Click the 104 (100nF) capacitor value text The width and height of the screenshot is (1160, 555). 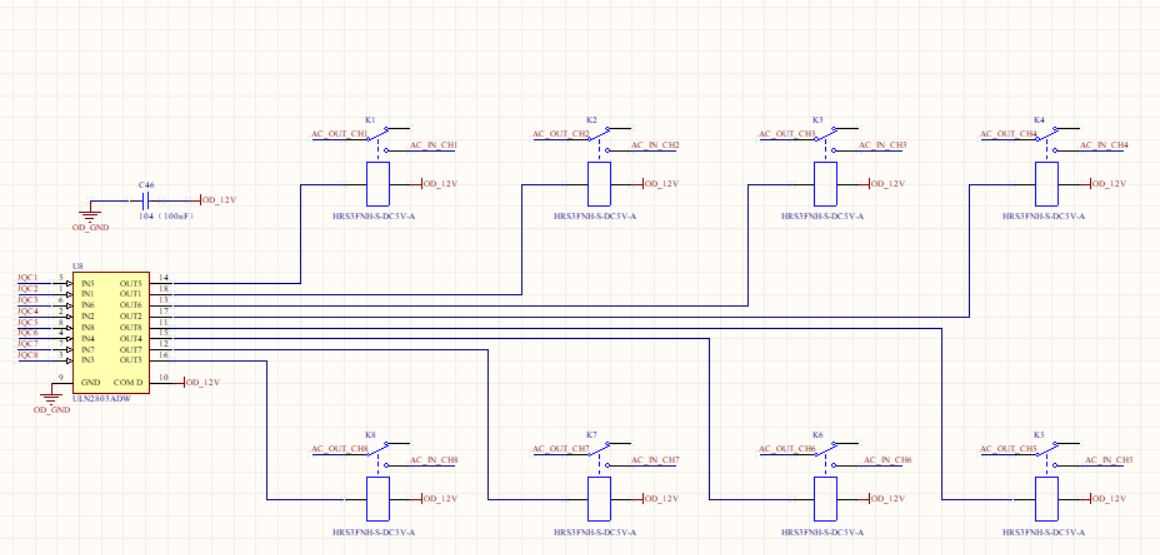pos(165,216)
